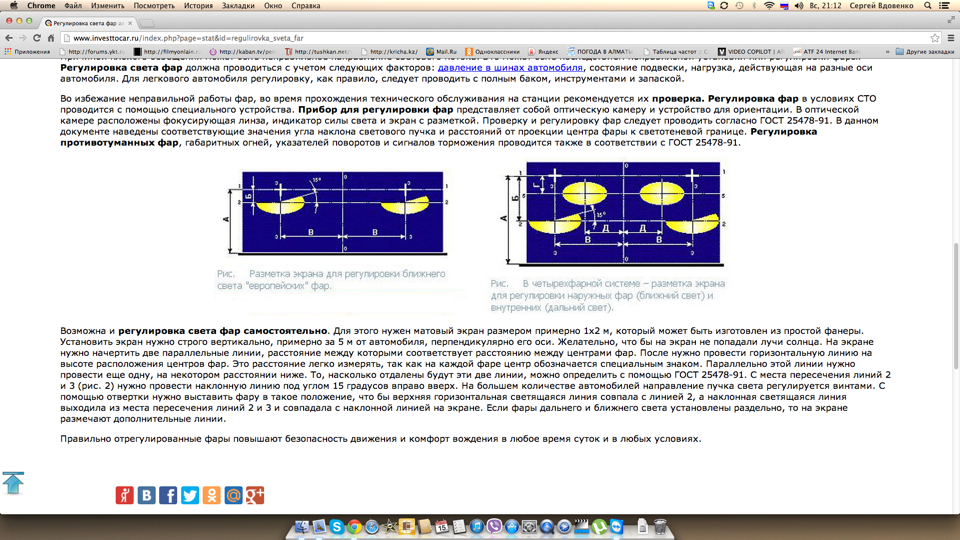
Task: Select the Регулировка света фар tab
Action: click(x=87, y=22)
